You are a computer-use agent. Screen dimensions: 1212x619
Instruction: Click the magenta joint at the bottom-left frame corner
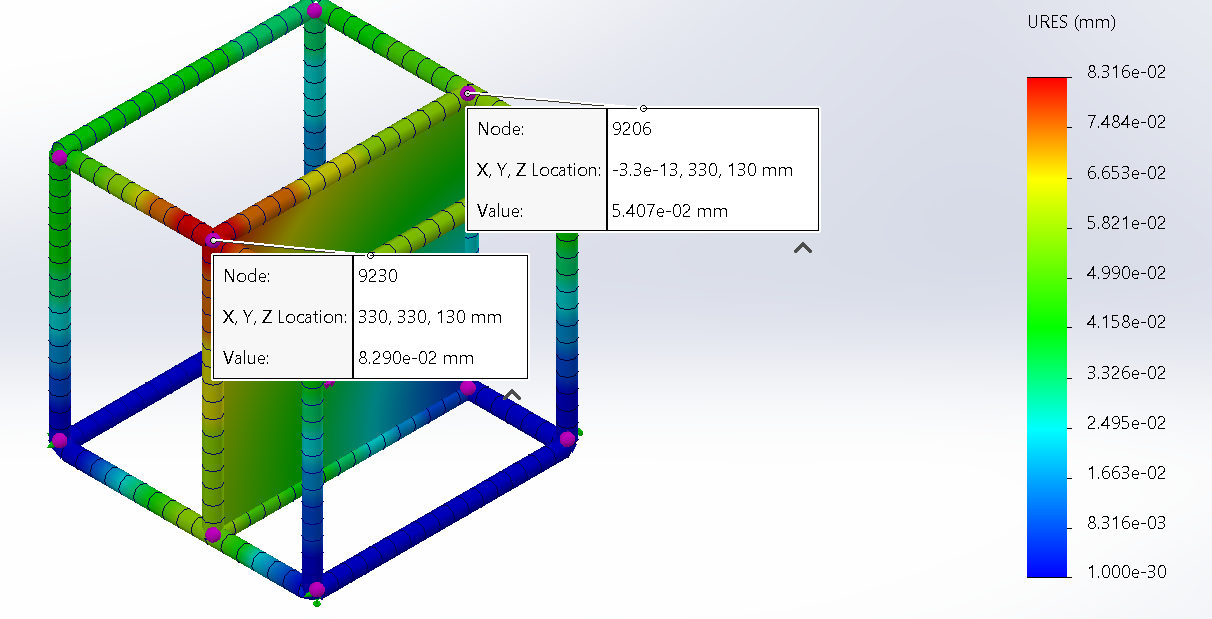pos(60,440)
